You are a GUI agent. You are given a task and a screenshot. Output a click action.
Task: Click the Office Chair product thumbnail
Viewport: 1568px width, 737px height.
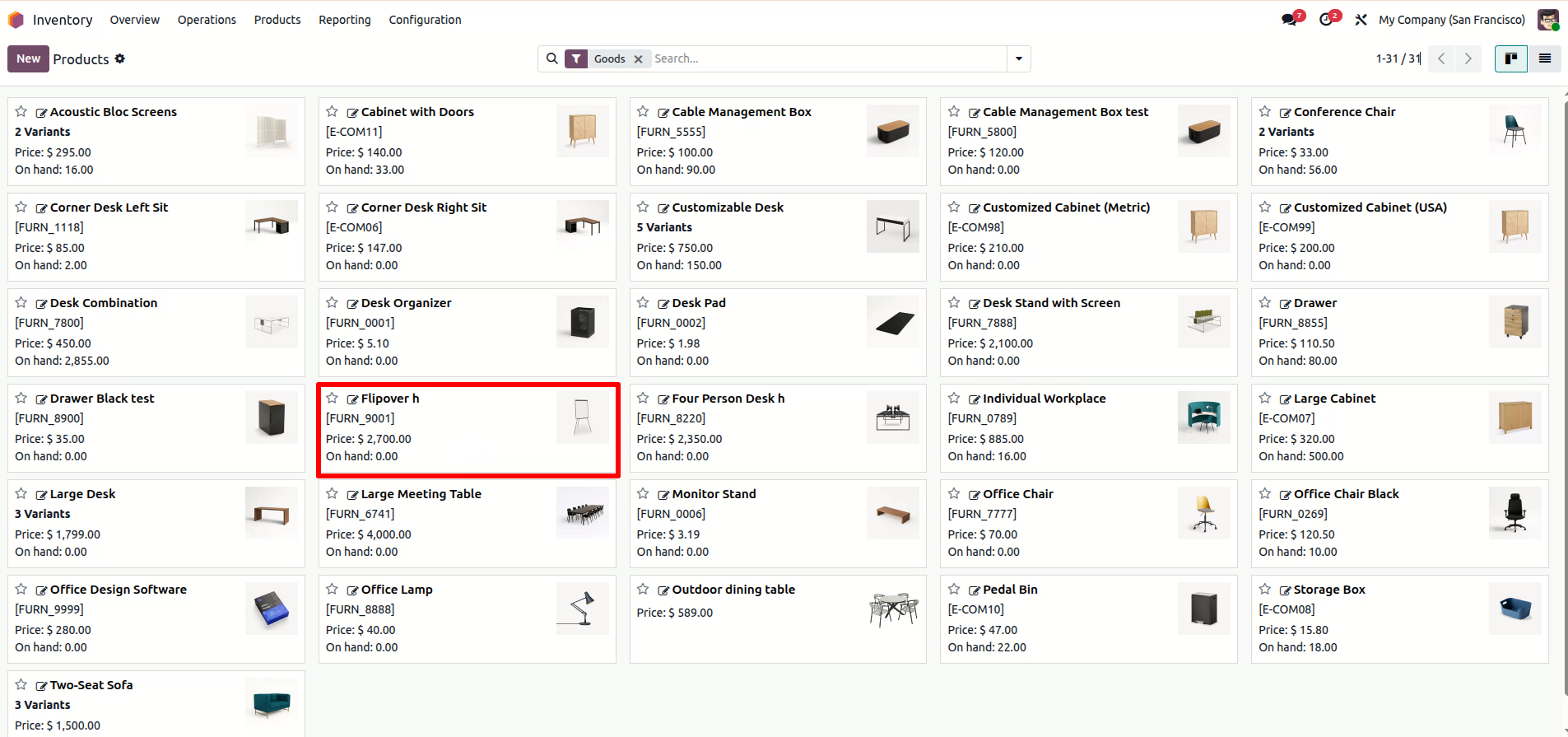(x=1204, y=513)
